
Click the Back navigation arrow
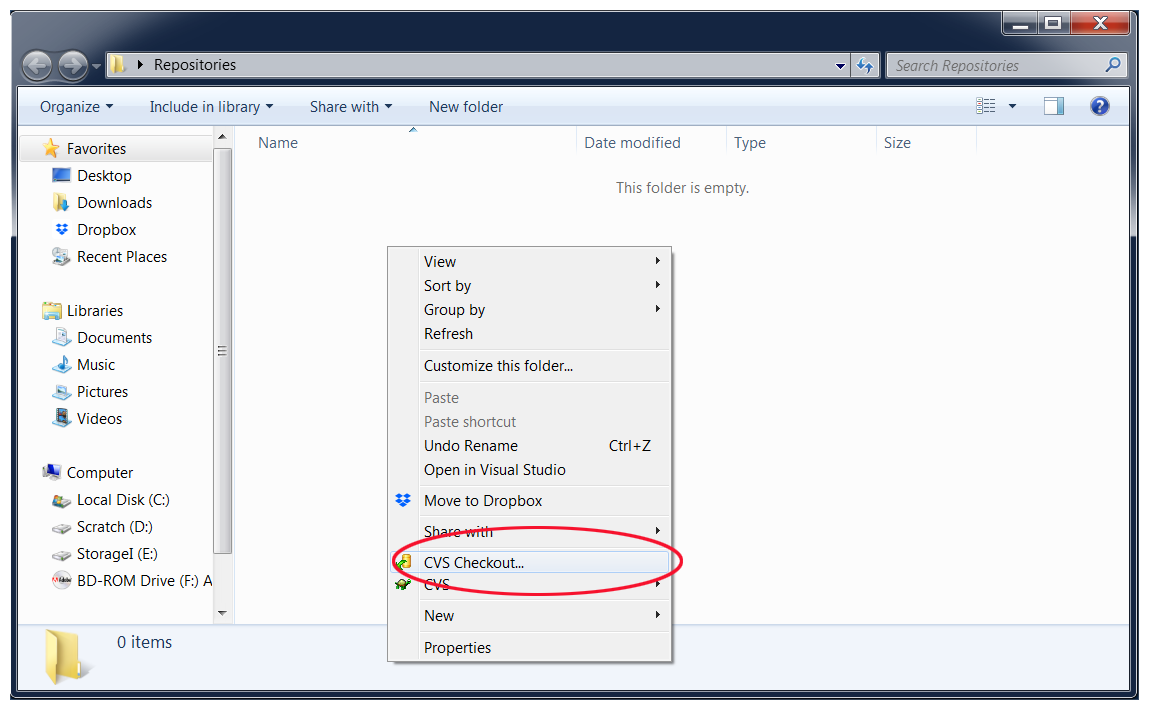tap(38, 66)
